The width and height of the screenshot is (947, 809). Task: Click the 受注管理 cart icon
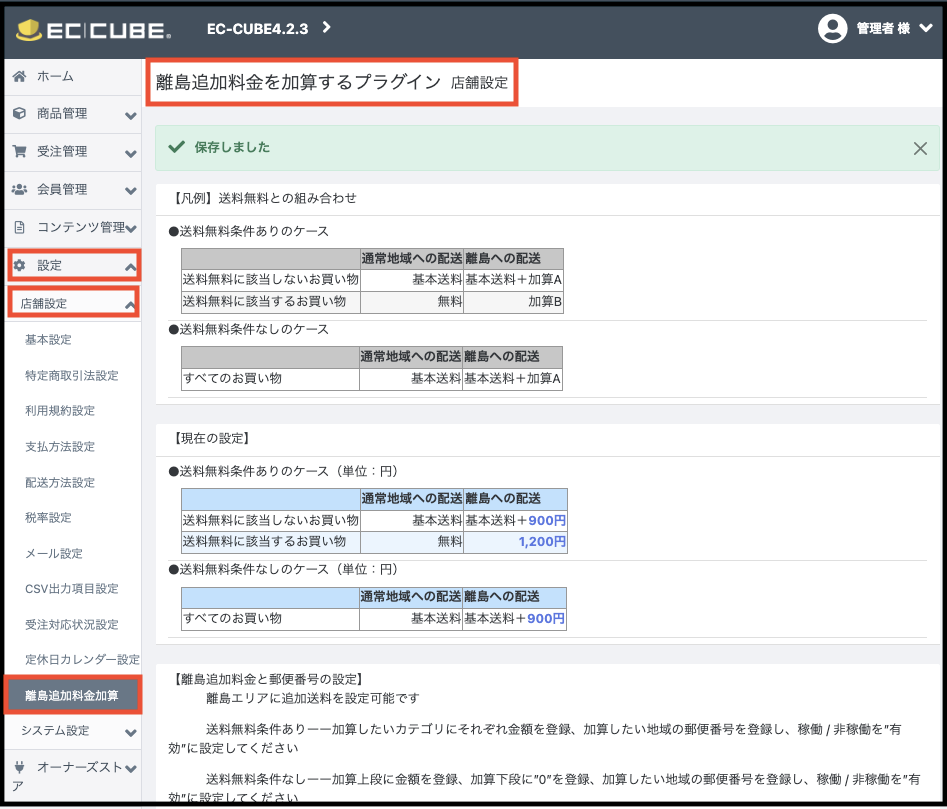point(19,151)
